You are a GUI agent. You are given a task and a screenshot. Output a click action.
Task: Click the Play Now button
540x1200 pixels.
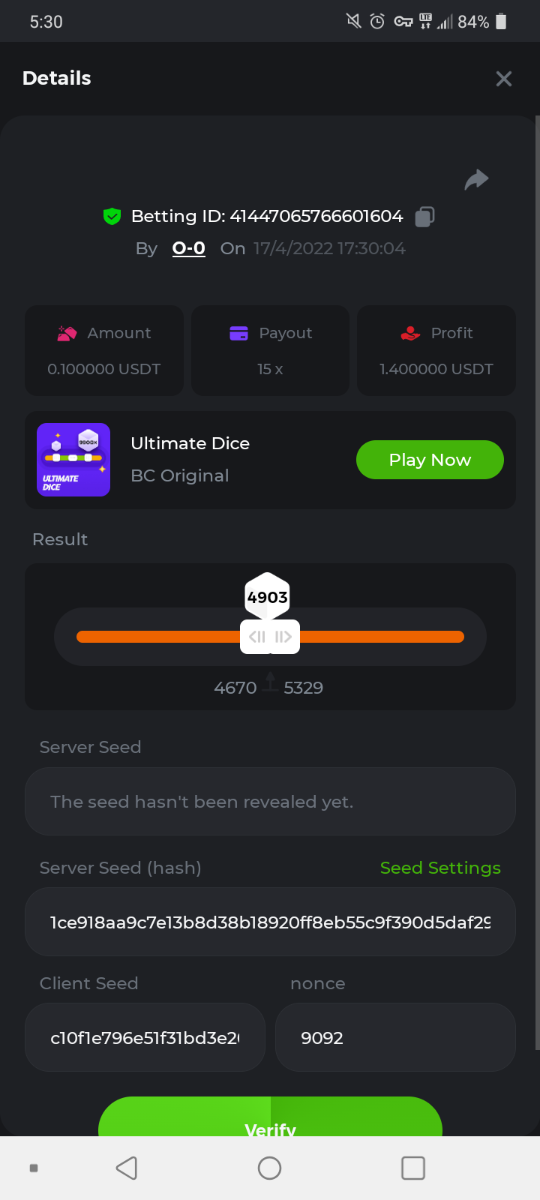point(430,460)
